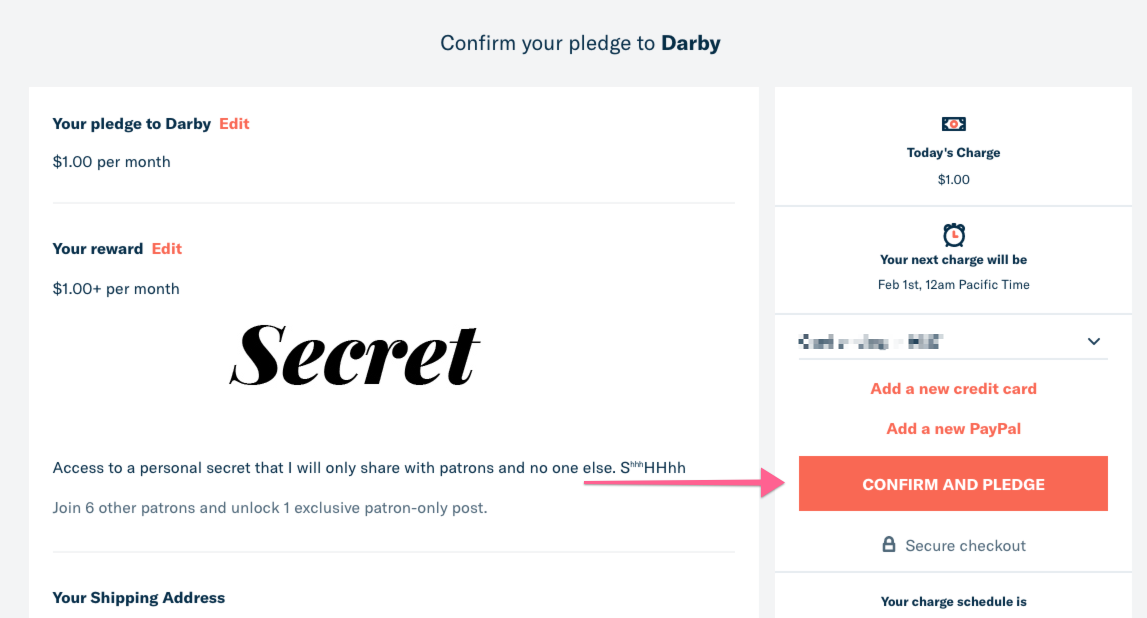Edit your pledge to Darby
The width and height of the screenshot is (1147, 618).
point(234,124)
